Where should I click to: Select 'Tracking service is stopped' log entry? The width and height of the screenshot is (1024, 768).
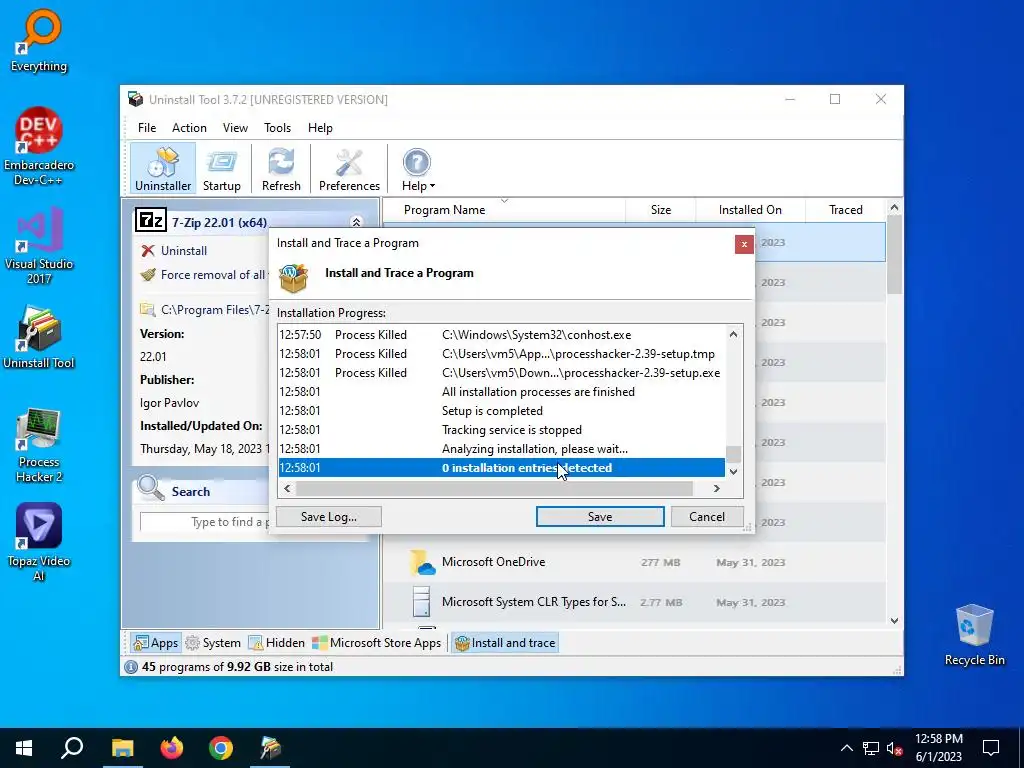(502, 430)
